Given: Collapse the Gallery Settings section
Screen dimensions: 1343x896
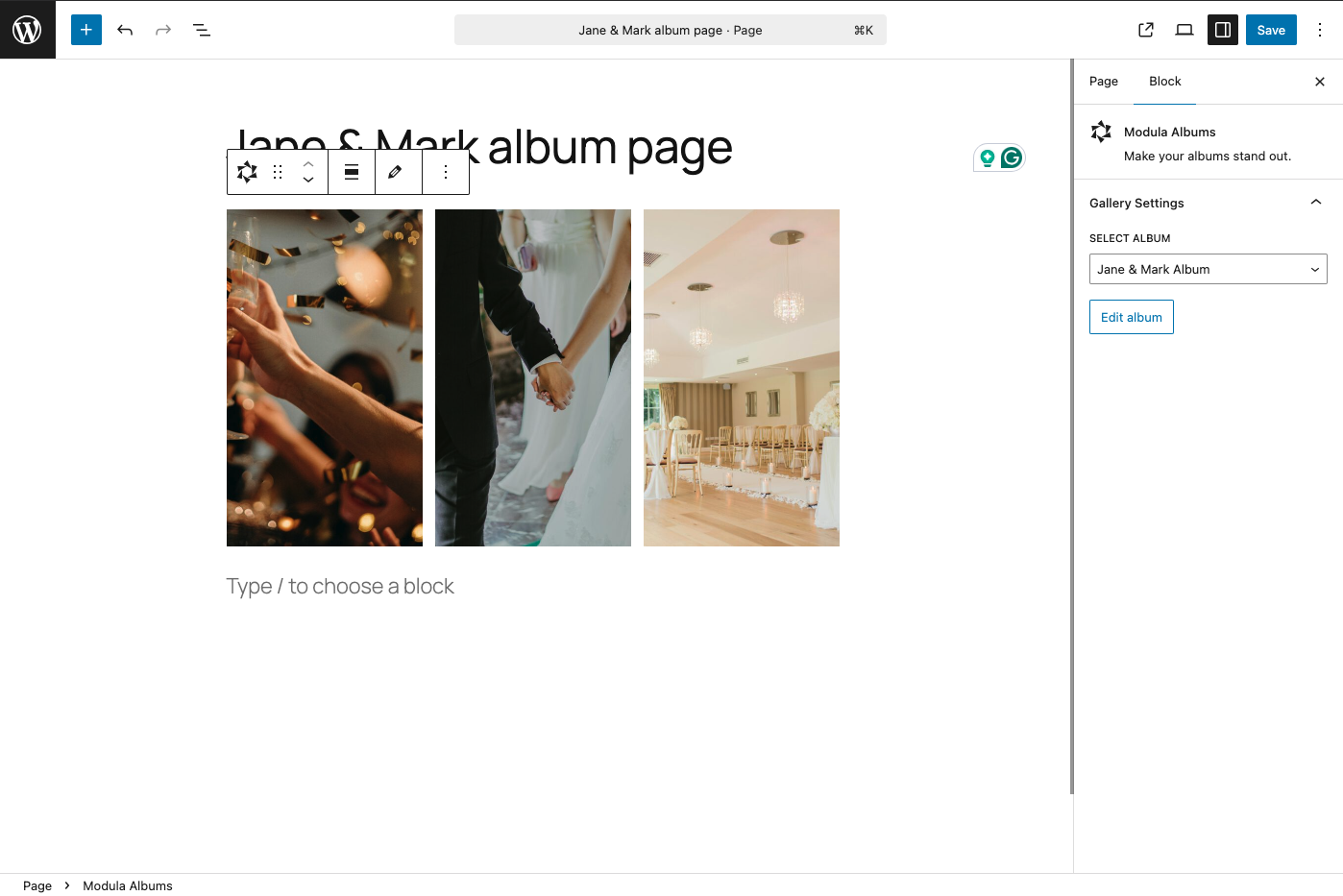Looking at the screenshot, I should (1316, 203).
